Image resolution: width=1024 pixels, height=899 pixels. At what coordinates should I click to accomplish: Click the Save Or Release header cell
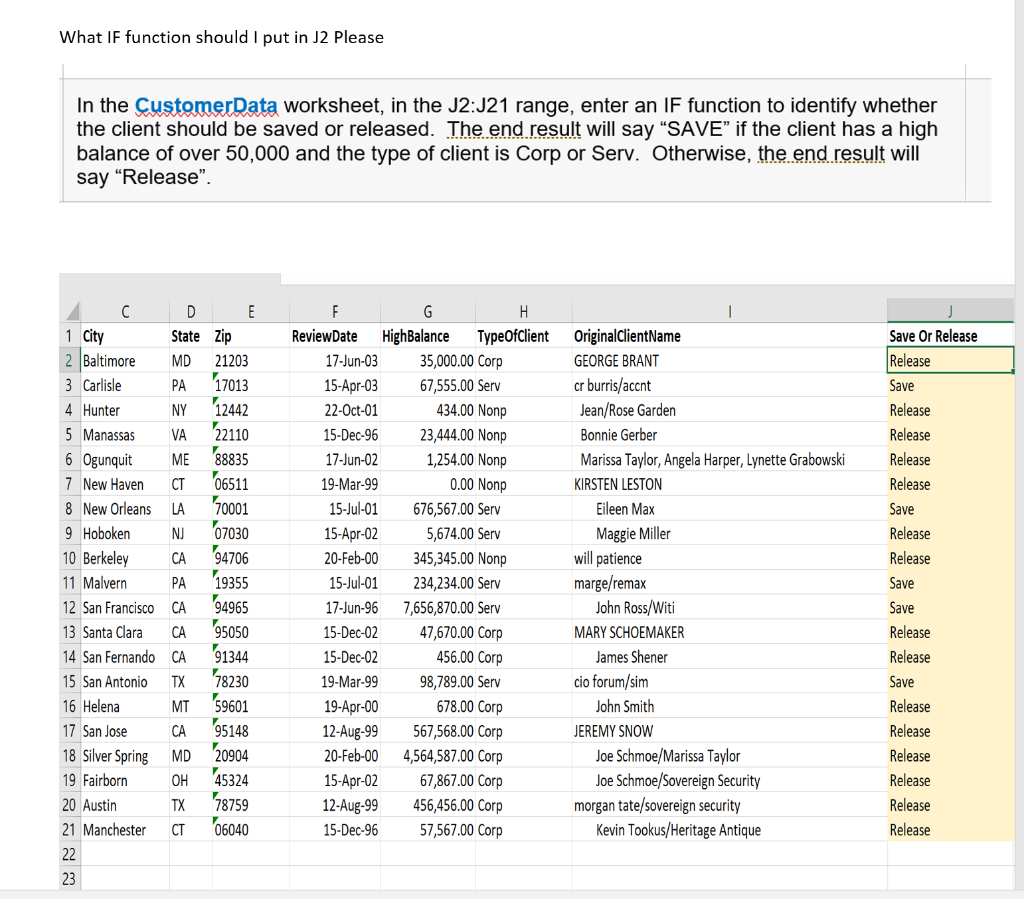click(950, 336)
